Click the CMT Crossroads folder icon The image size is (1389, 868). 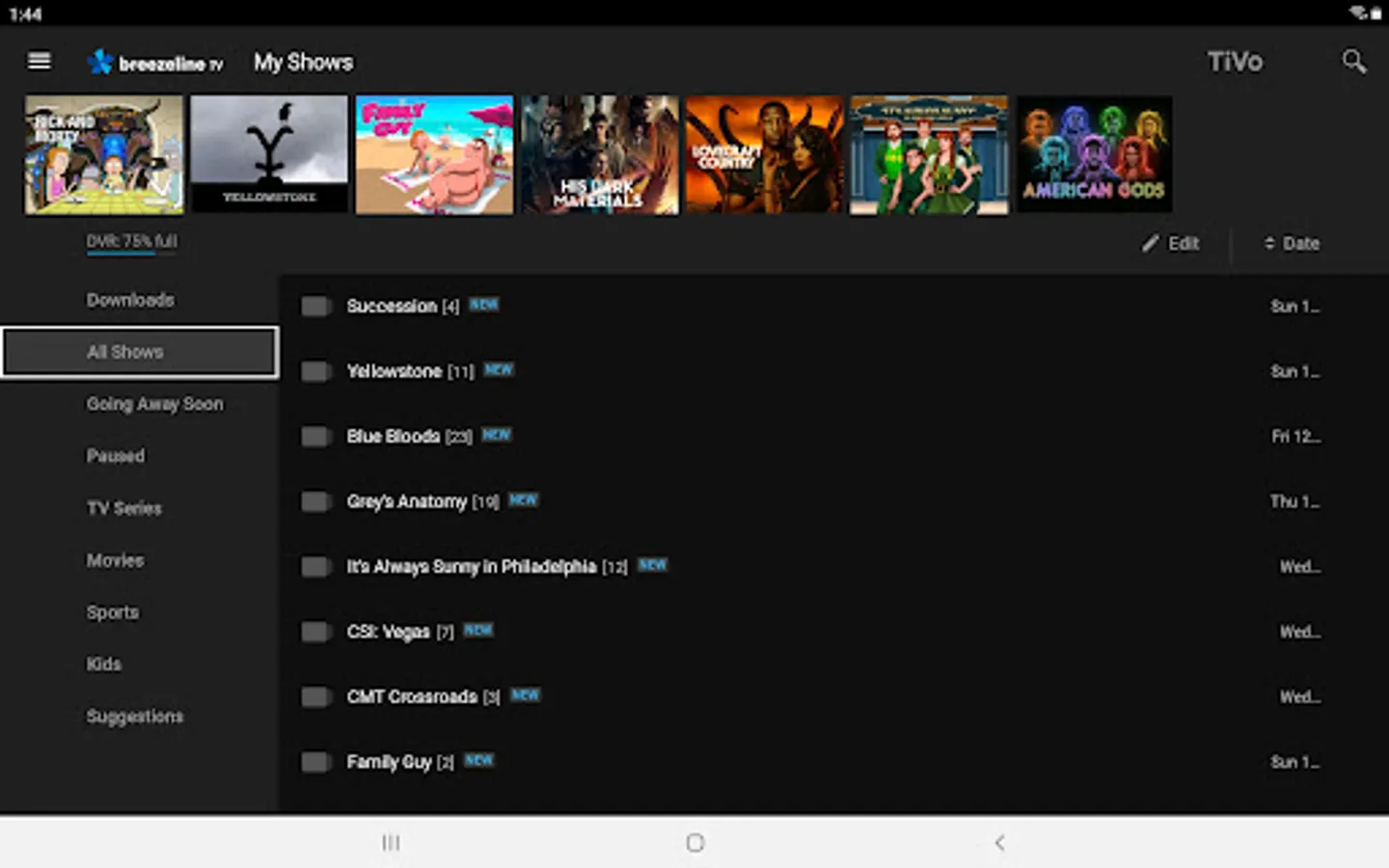coord(315,697)
